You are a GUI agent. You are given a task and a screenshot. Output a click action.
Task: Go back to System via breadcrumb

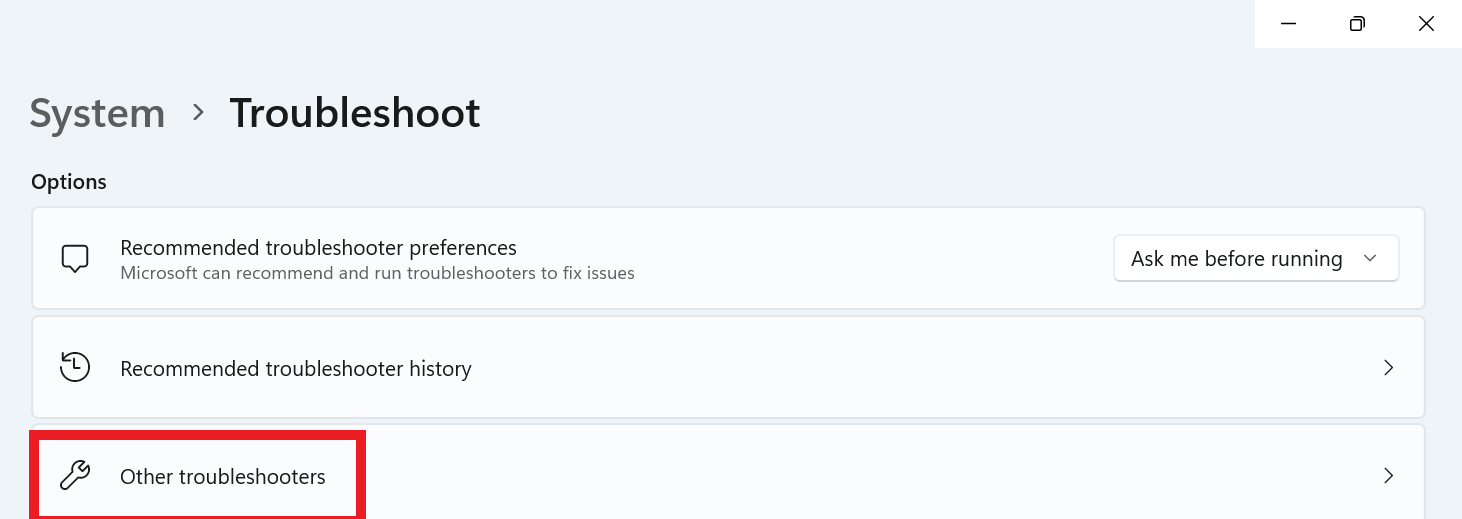click(97, 113)
